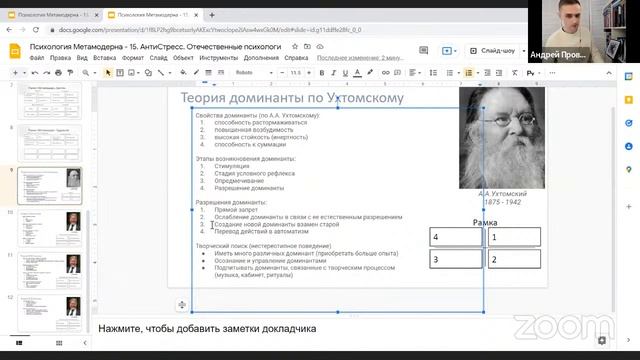Click the clear formatting icon
The image size is (640, 360).
(x=514, y=73)
